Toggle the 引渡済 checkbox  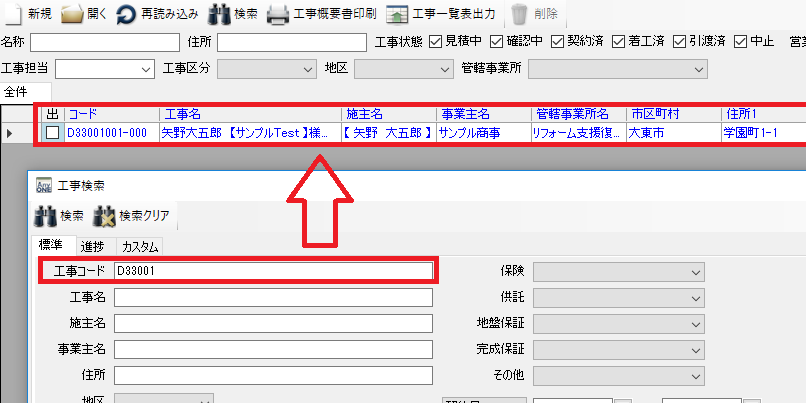[680, 42]
